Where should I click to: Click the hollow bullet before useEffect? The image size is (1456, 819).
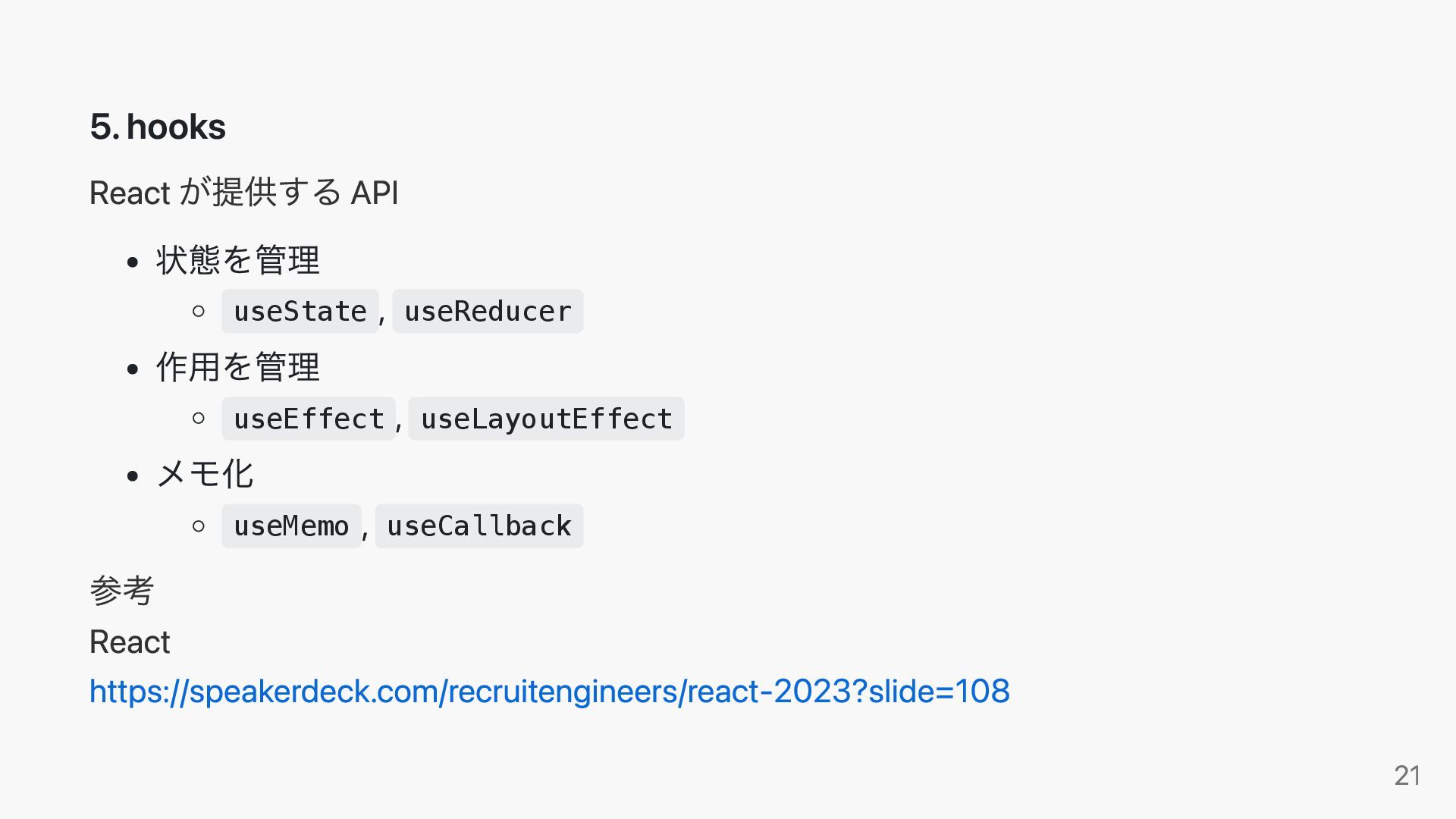(x=199, y=418)
